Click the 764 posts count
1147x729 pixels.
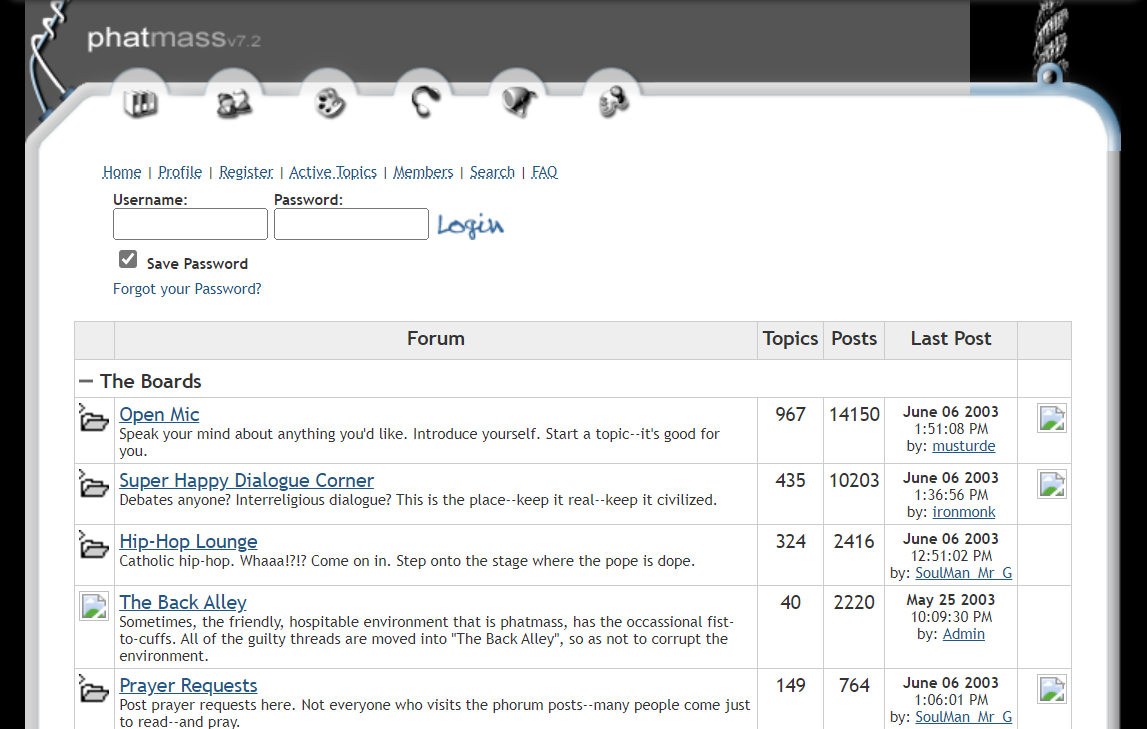click(x=854, y=686)
